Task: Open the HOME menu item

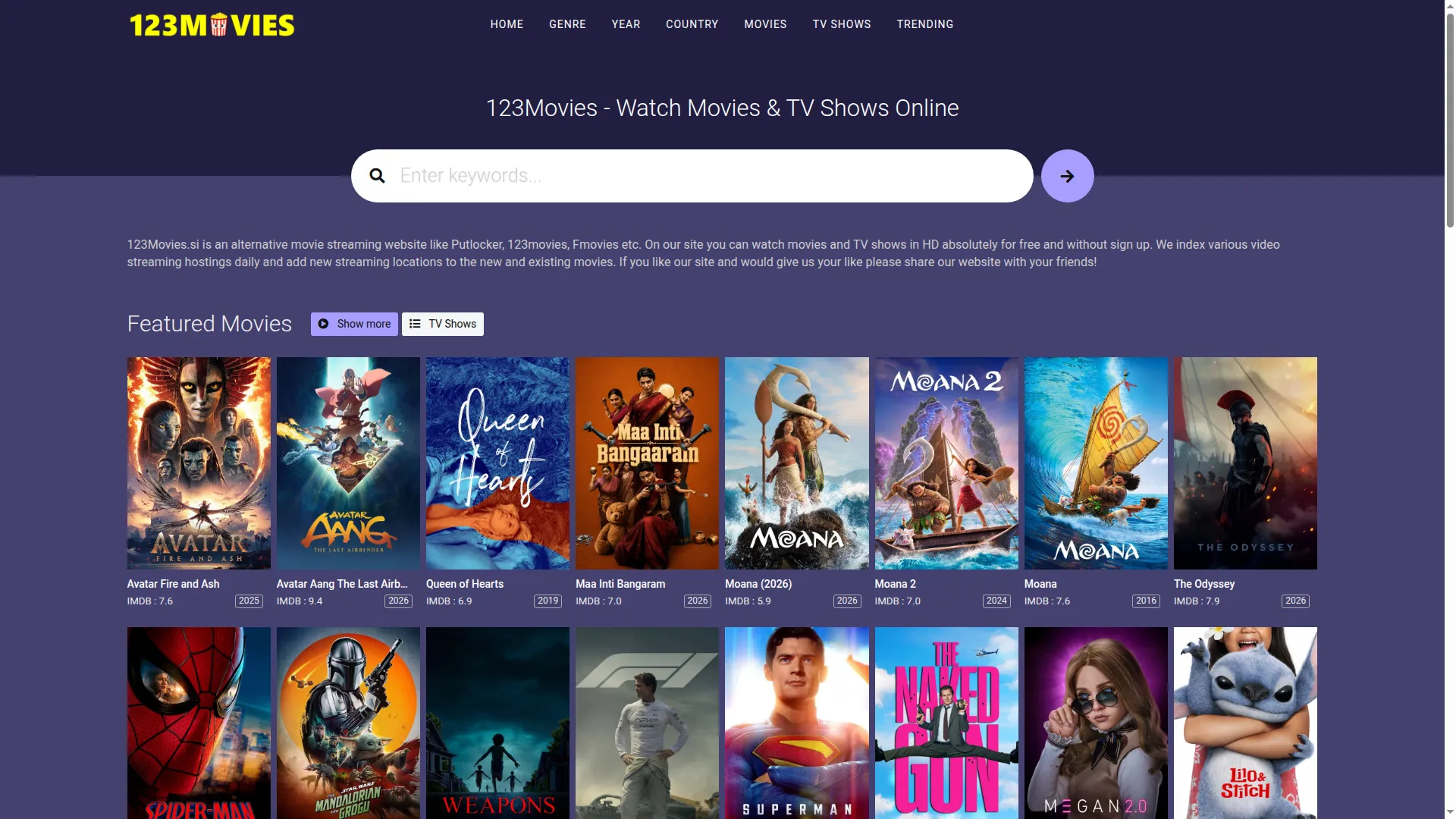Action: pyautogui.click(x=507, y=24)
